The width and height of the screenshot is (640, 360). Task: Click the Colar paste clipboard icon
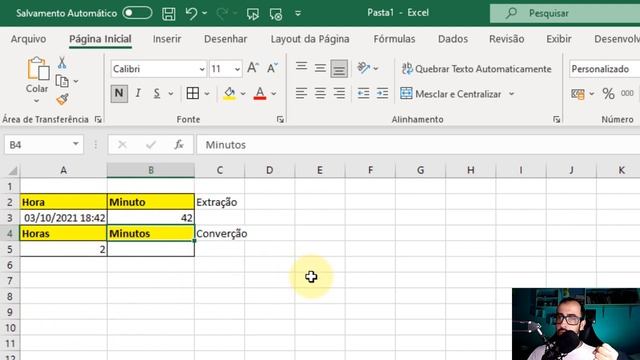[x=38, y=69]
